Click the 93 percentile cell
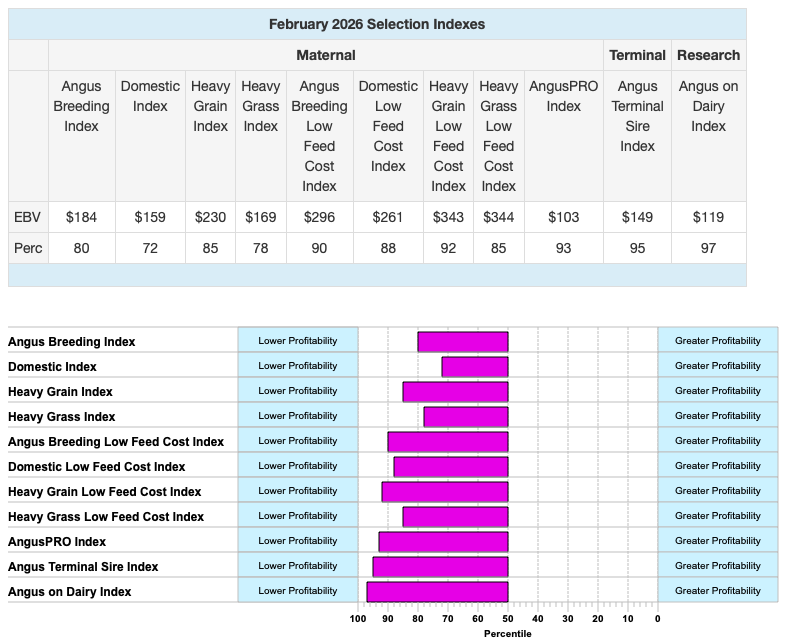The width and height of the screenshot is (789, 643). pos(564,248)
